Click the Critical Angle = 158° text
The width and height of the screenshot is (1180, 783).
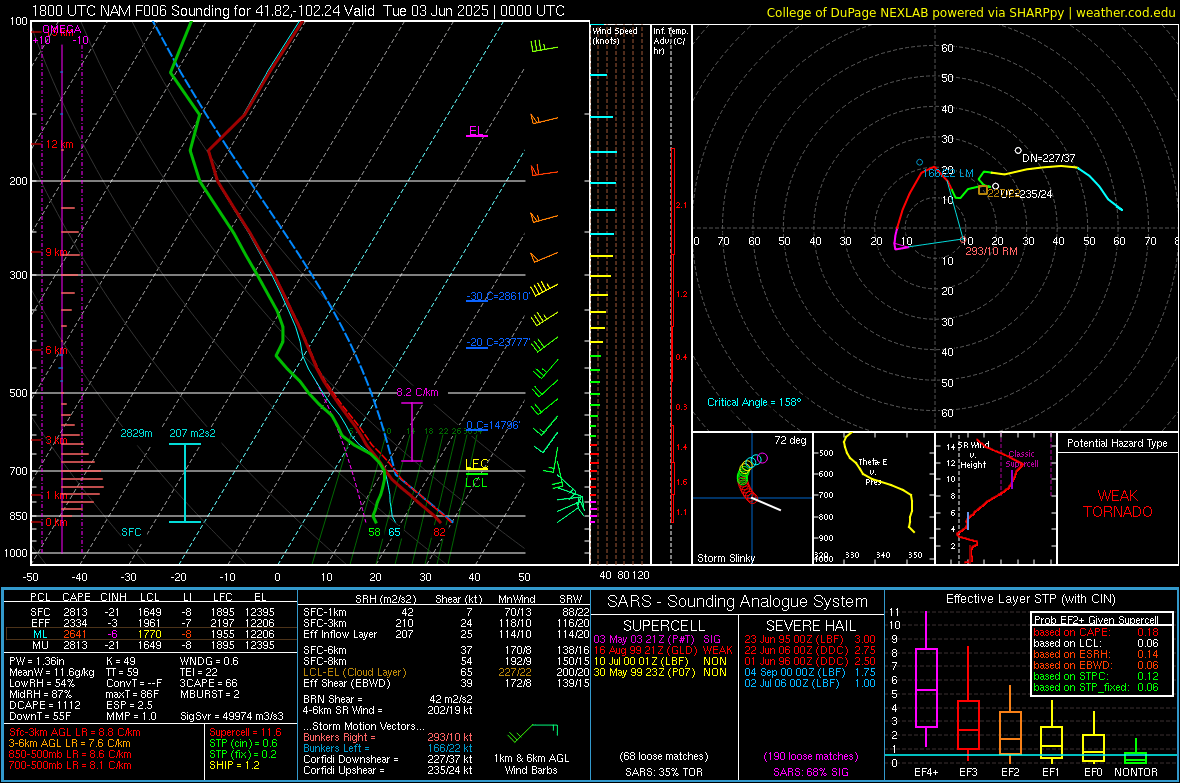pyautogui.click(x=754, y=402)
